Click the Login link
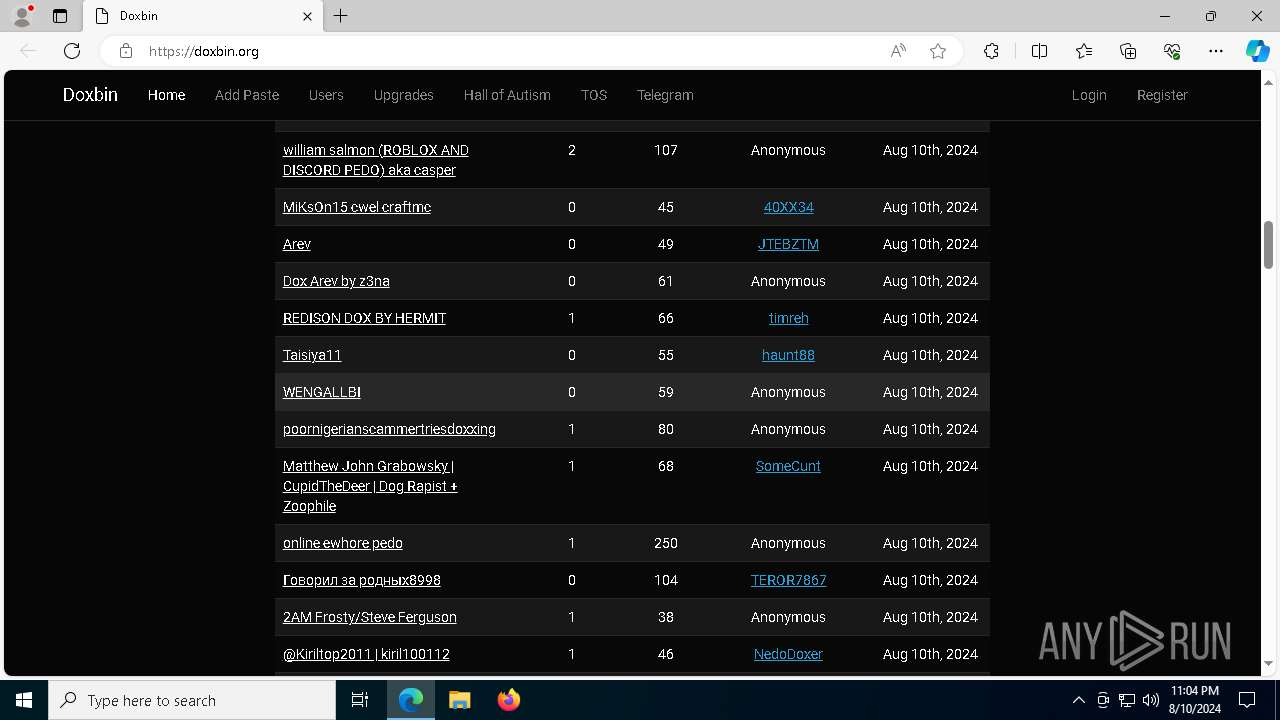This screenshot has width=1280, height=720. click(x=1089, y=95)
